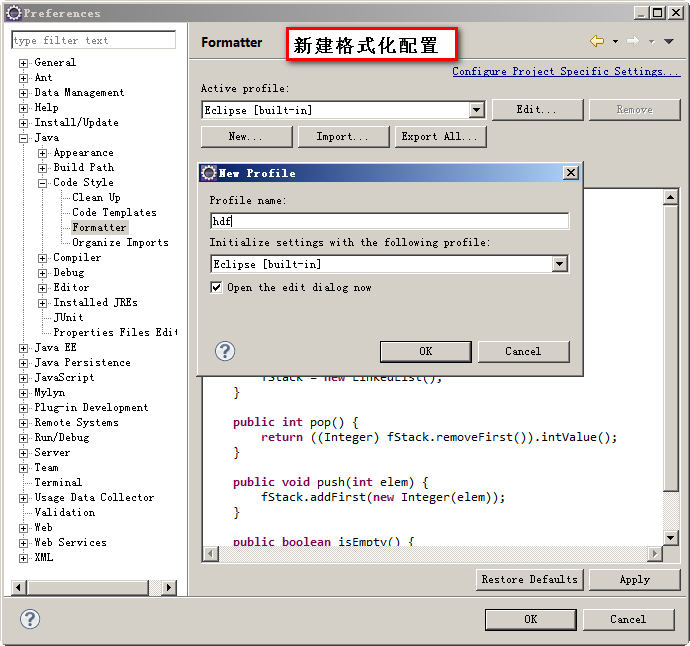Click the back navigation arrow icon
Screen dimensions: 690x646
(x=597, y=41)
